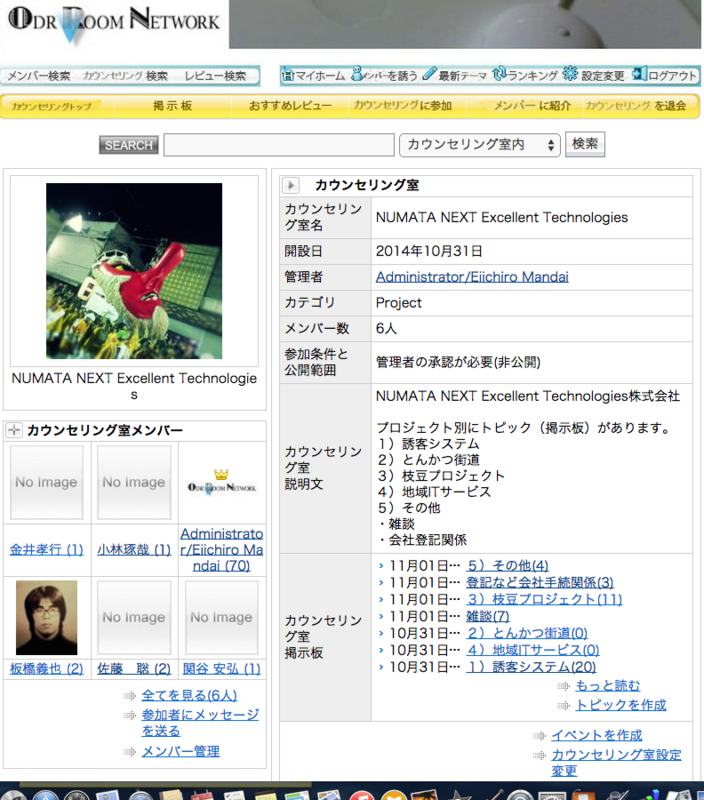Switch to おすすめレビュー tab
Image resolution: width=704 pixels, height=800 pixels.
[290, 106]
